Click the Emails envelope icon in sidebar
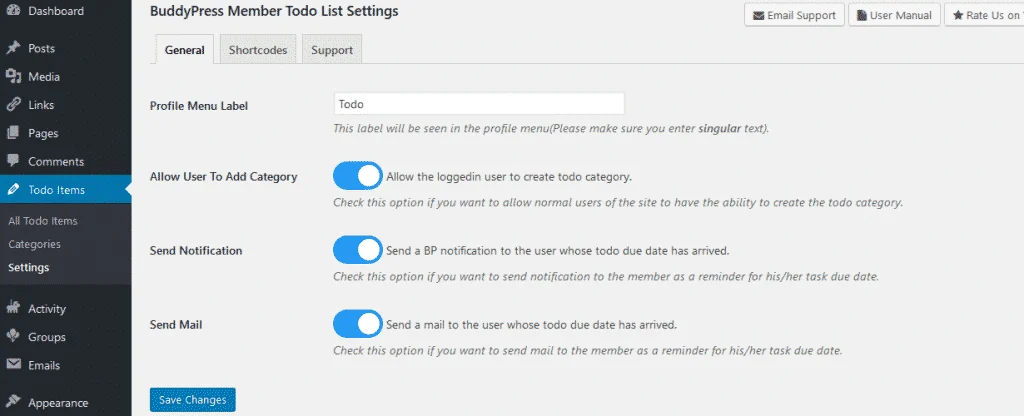Screen dimensions: 1024x416 [x=13, y=365]
